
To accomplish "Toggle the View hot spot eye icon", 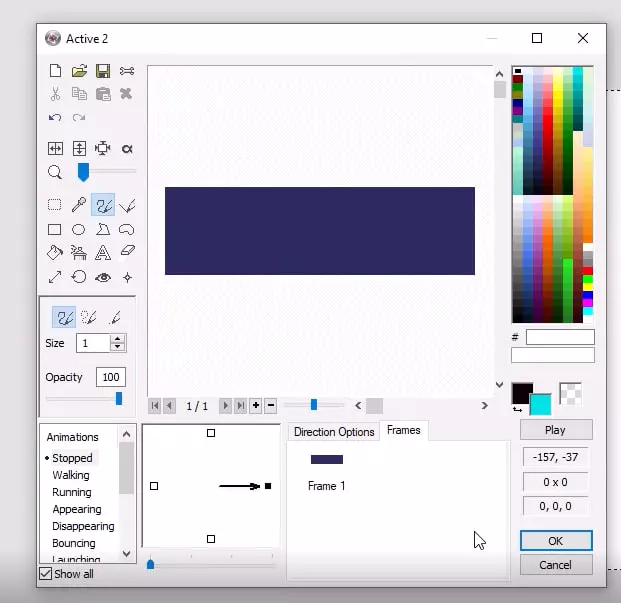I will tap(103, 278).
